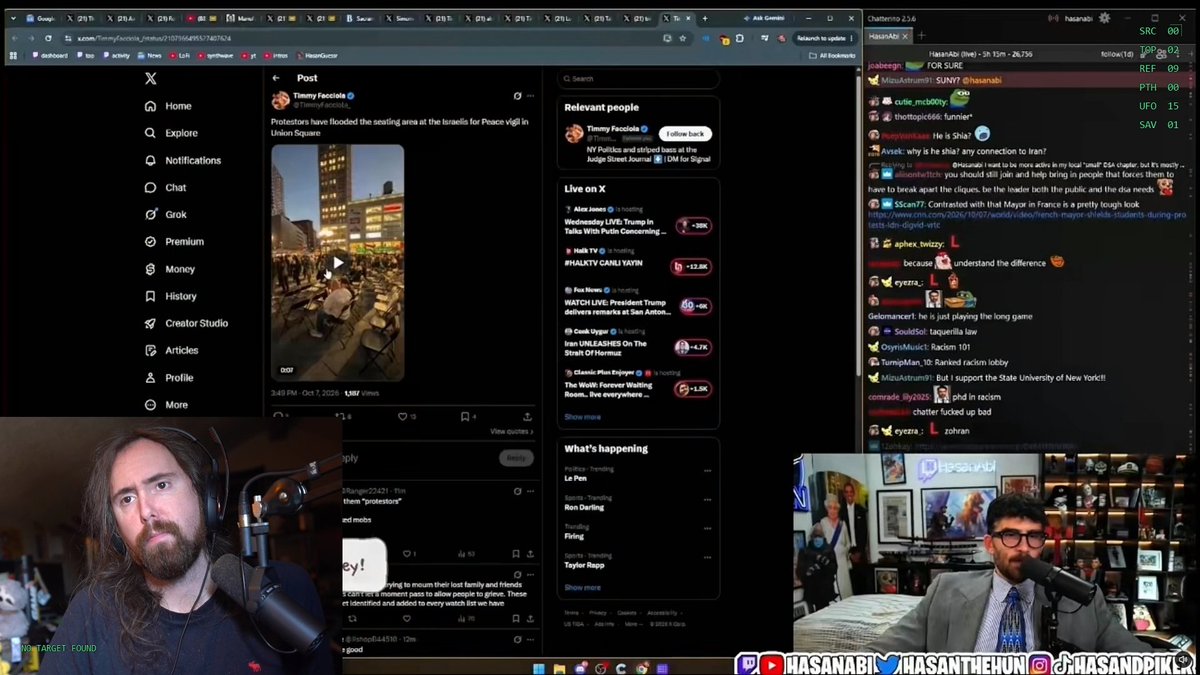Open Classic Plus Enjoyer WoW stream
Image resolution: width=1200 pixels, height=675 pixels.
pos(637,383)
